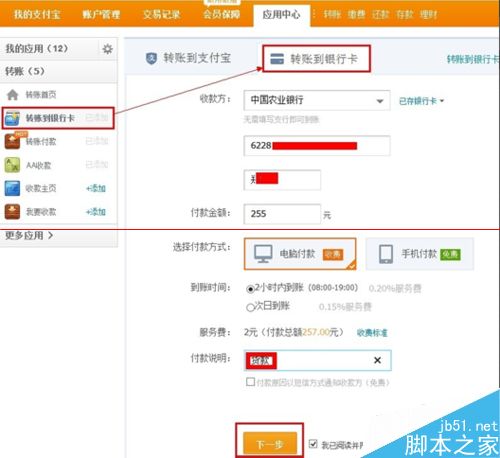Screen dimensions: 500x458
Task: Open the 账户管理 tab
Action: (101, 14)
